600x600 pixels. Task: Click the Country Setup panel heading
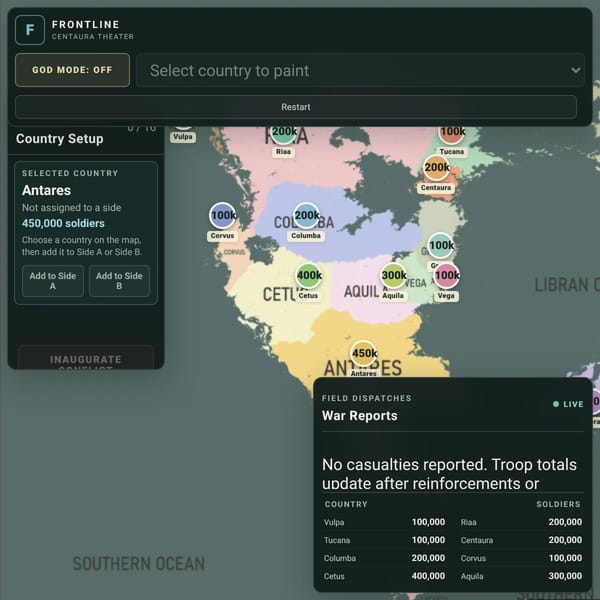(x=60, y=139)
